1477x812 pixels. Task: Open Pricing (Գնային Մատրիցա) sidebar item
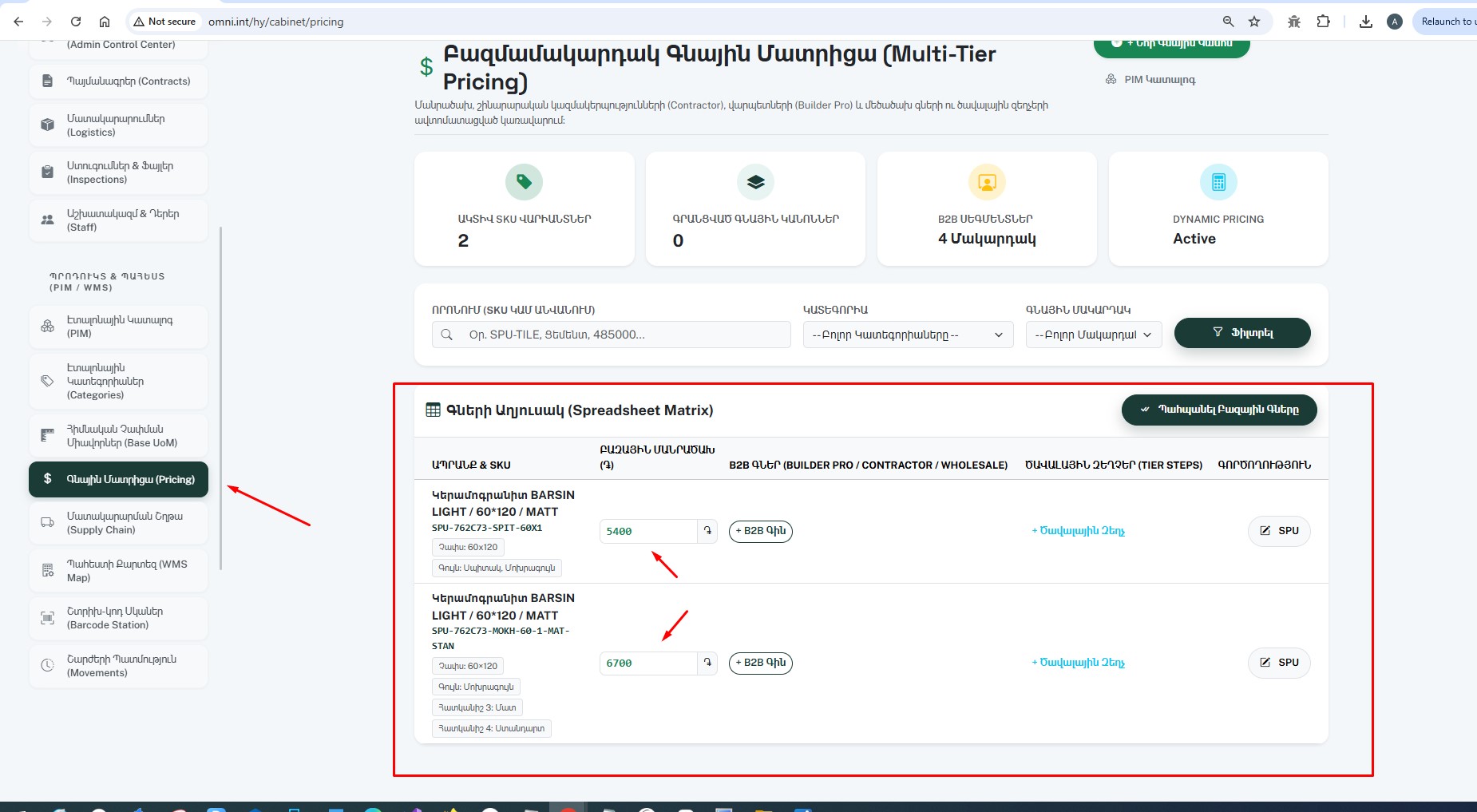pos(118,479)
